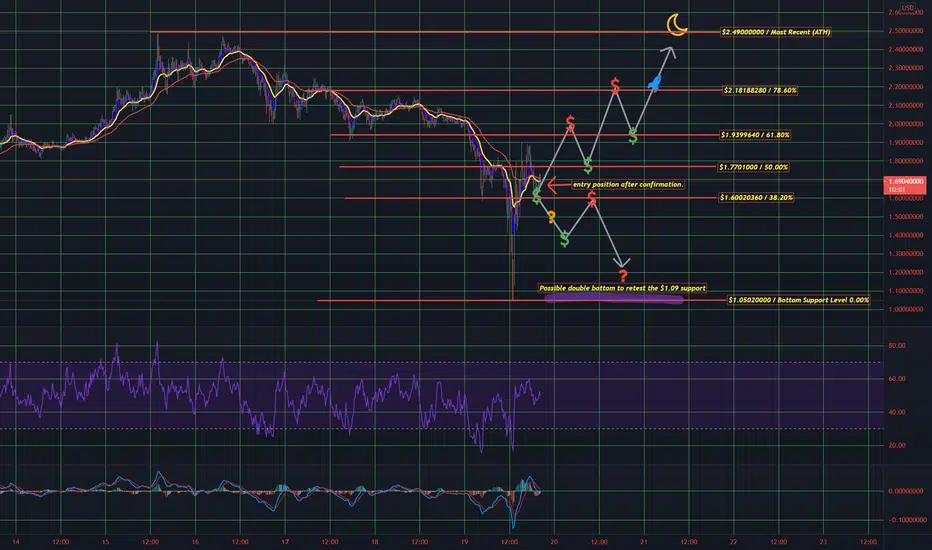Click the green dollar sign on the 50.00% line
932x550 pixels.
click(x=588, y=165)
